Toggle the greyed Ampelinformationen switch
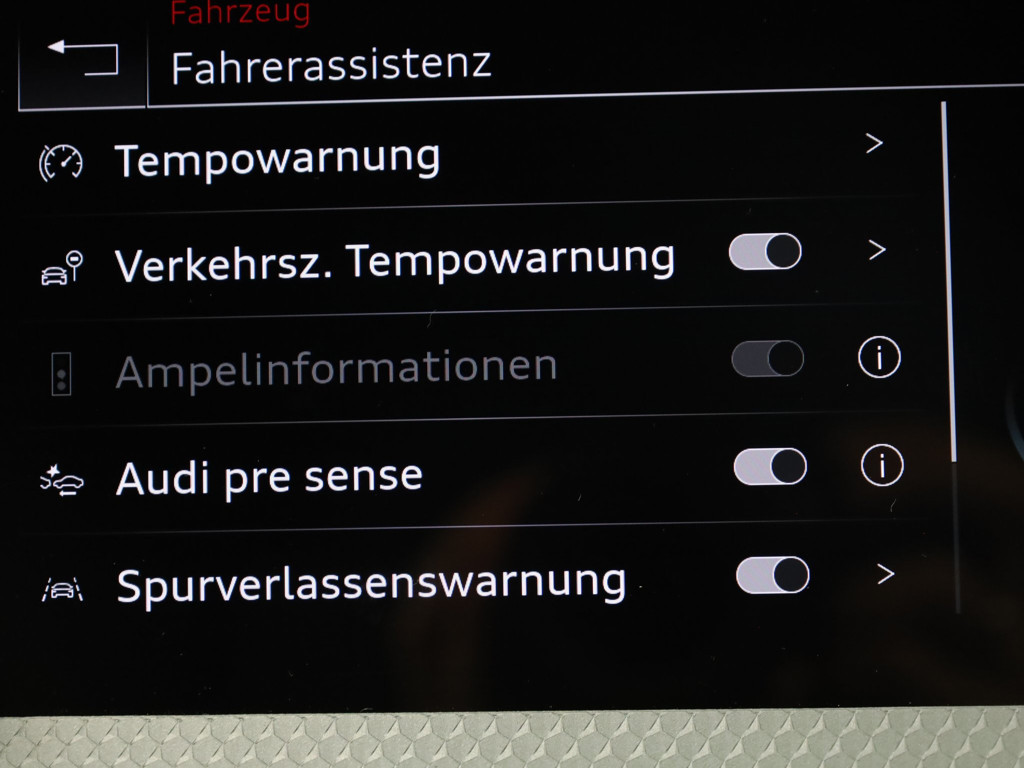Image resolution: width=1024 pixels, height=768 pixels. (x=767, y=359)
